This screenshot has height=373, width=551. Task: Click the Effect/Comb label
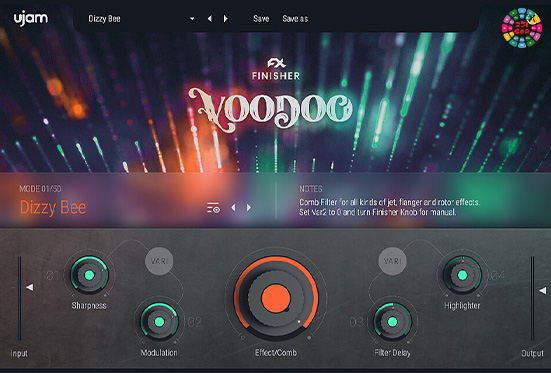tap(276, 353)
